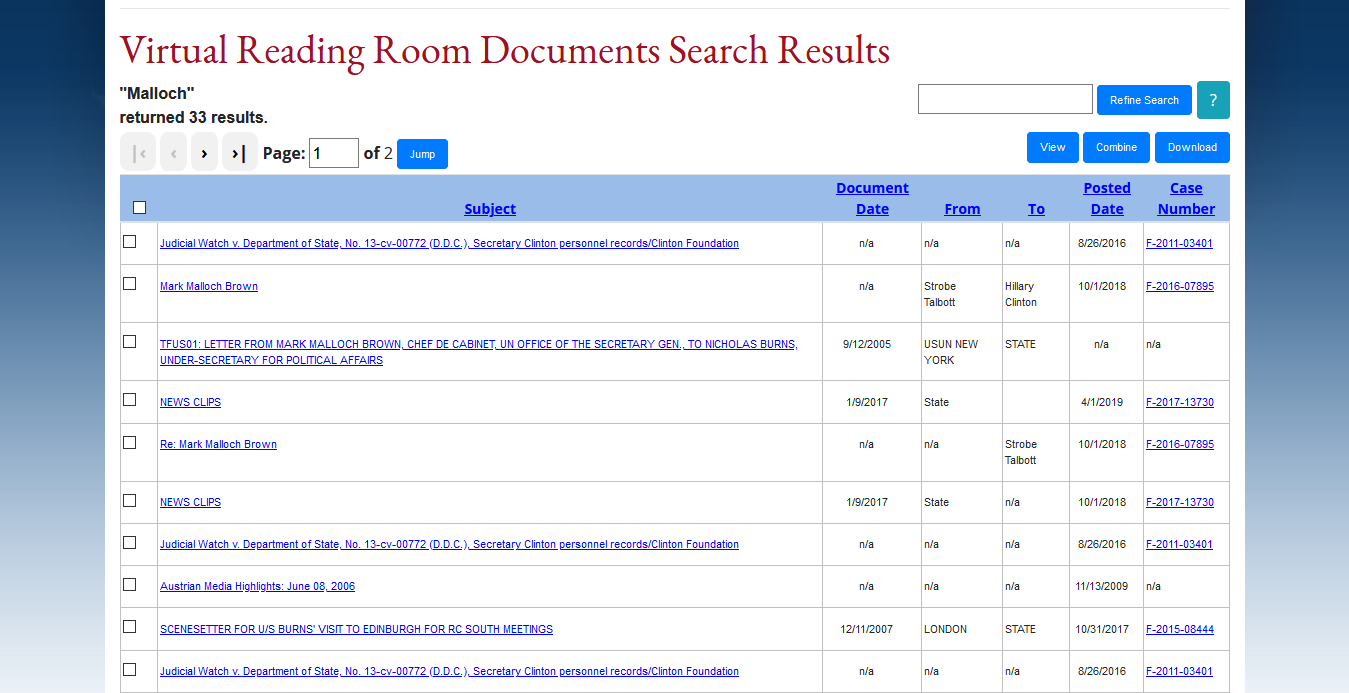
Task: Select the 12/11/2007 document date cell
Action: click(872, 629)
